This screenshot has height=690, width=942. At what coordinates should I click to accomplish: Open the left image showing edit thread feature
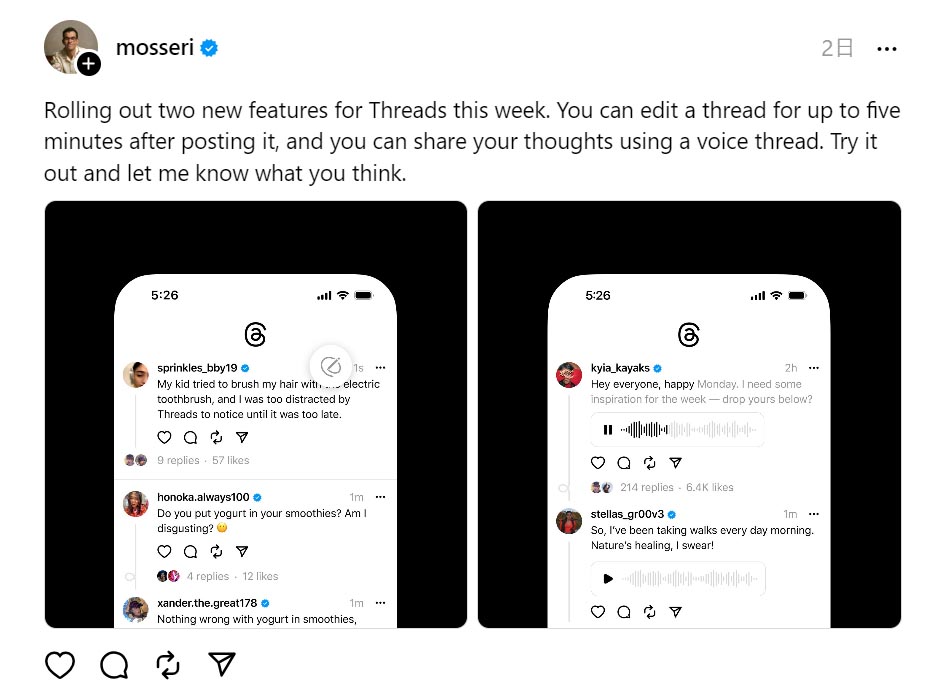pyautogui.click(x=256, y=414)
